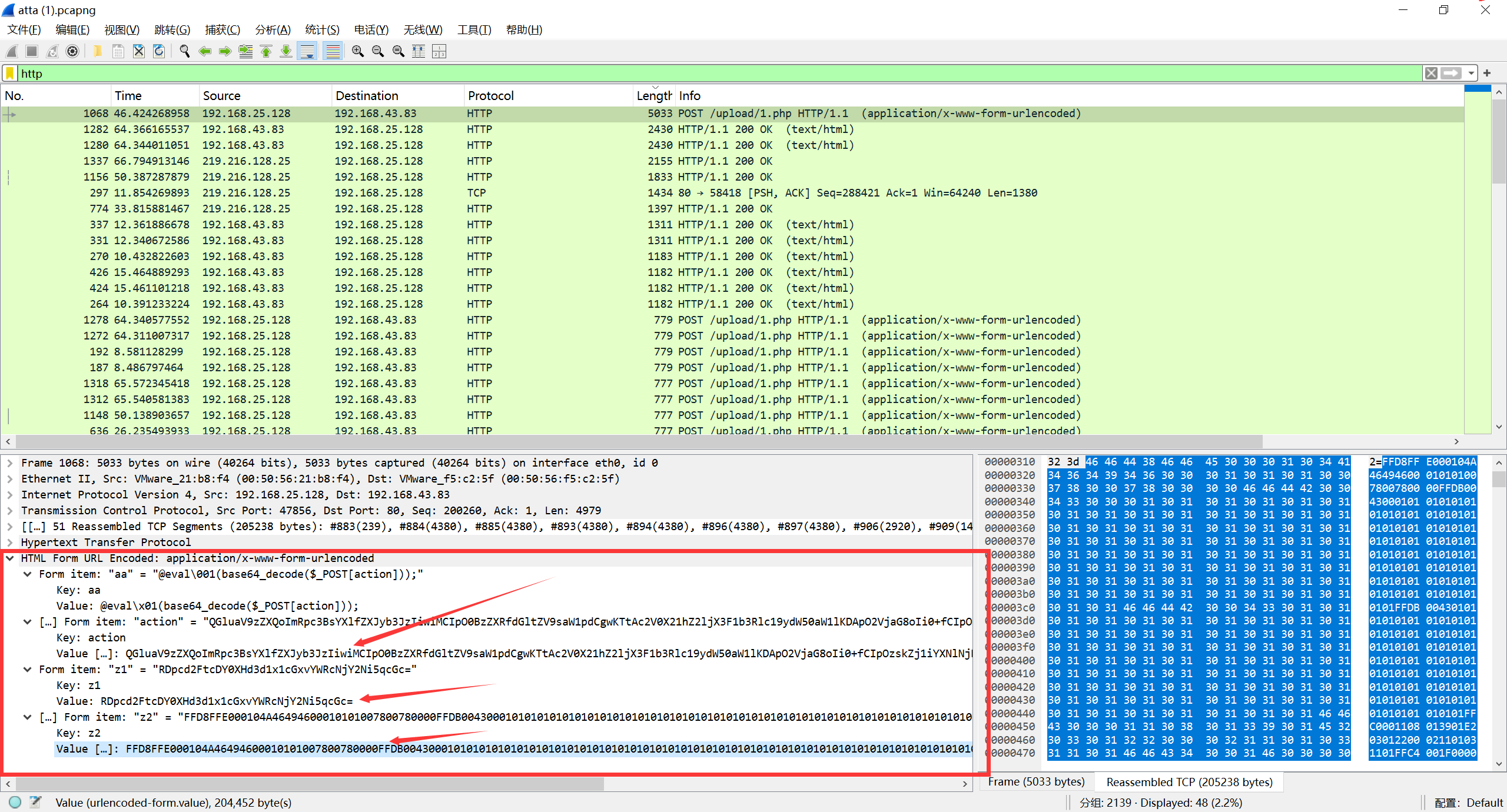Click the find packet magnifier icon
This screenshot has width=1507, height=812.
click(184, 52)
